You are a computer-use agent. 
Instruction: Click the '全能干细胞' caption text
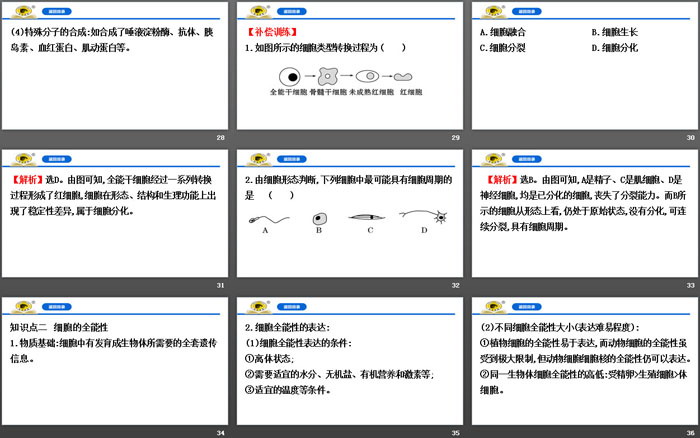[x=288, y=92]
